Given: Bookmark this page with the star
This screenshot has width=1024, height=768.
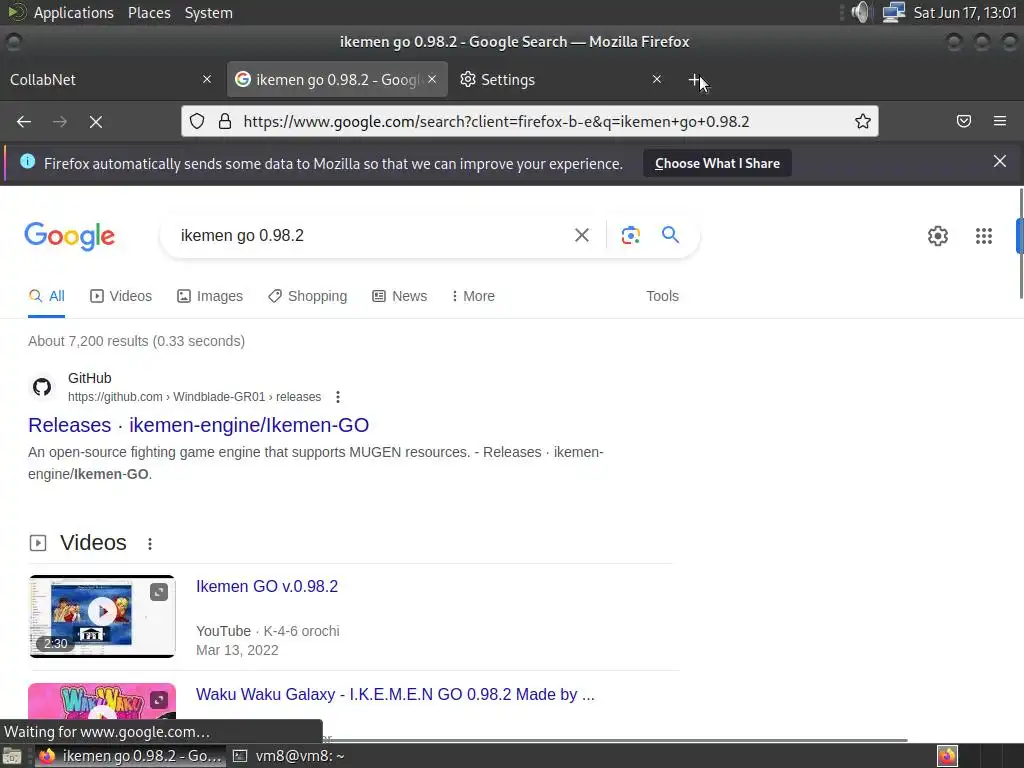Looking at the screenshot, I should click(x=863, y=121).
